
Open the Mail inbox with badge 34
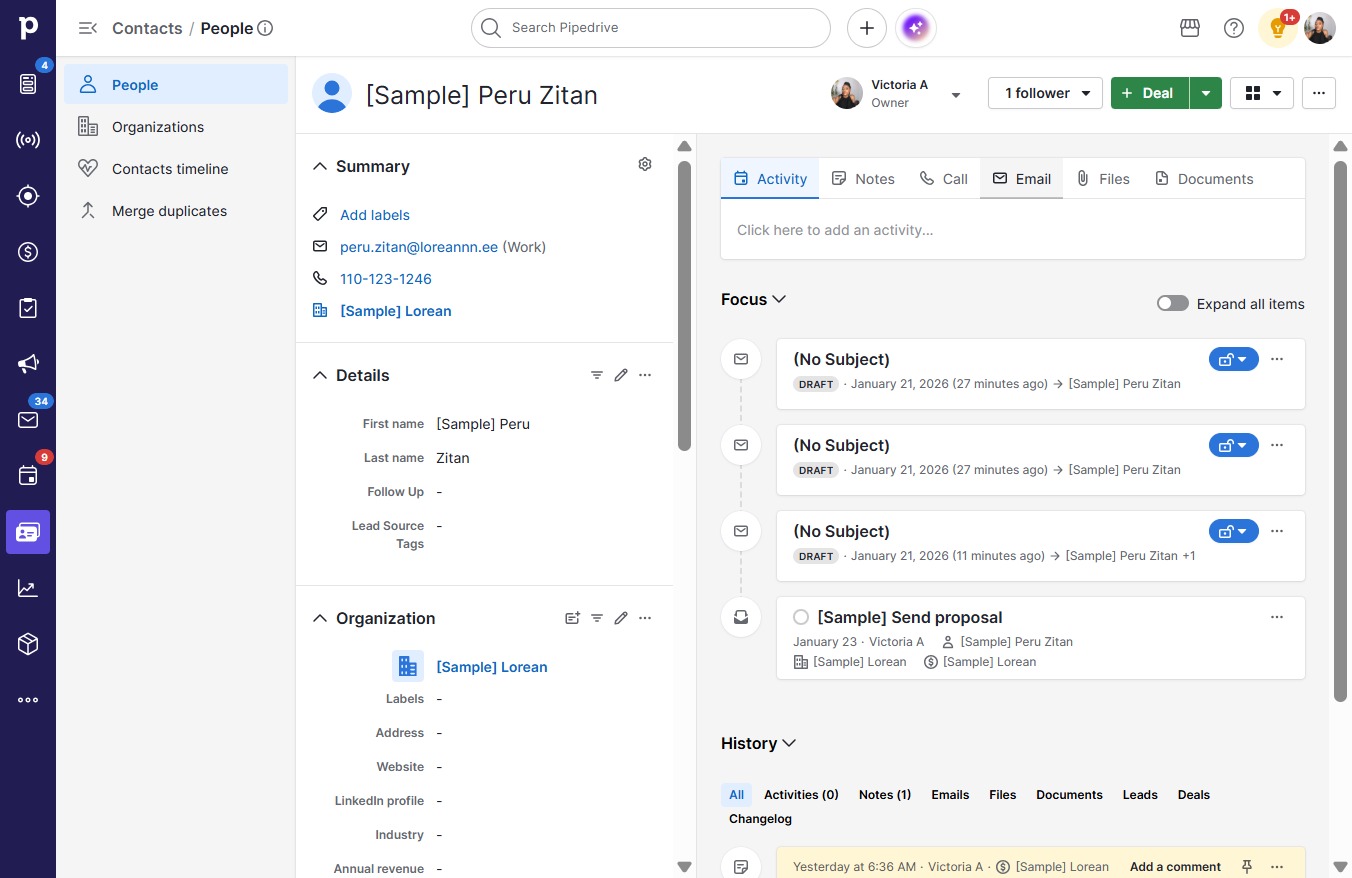click(28, 420)
